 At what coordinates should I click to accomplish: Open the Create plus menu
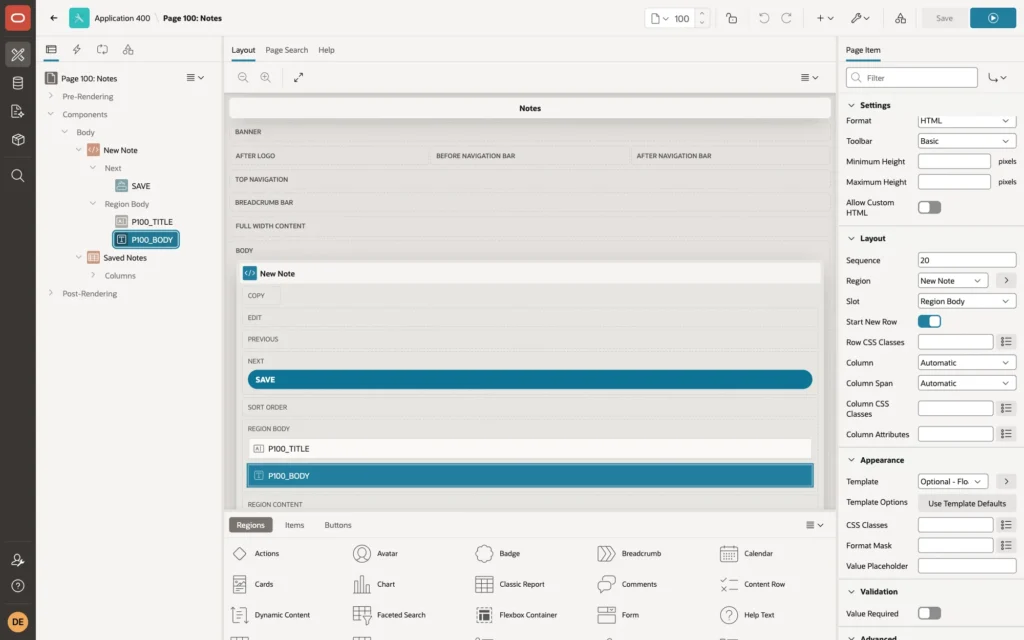pos(825,18)
